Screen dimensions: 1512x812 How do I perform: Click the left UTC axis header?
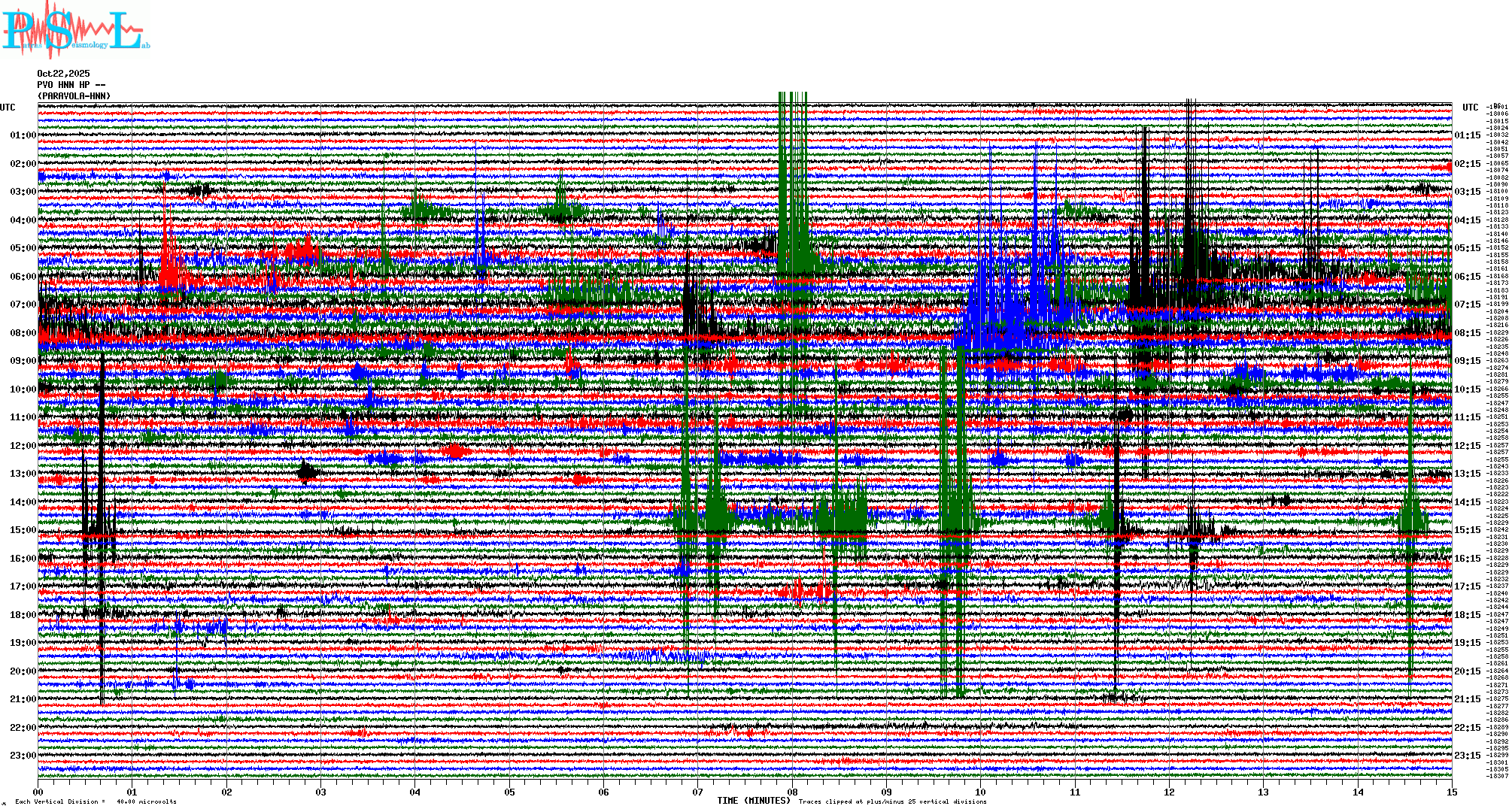coord(8,108)
